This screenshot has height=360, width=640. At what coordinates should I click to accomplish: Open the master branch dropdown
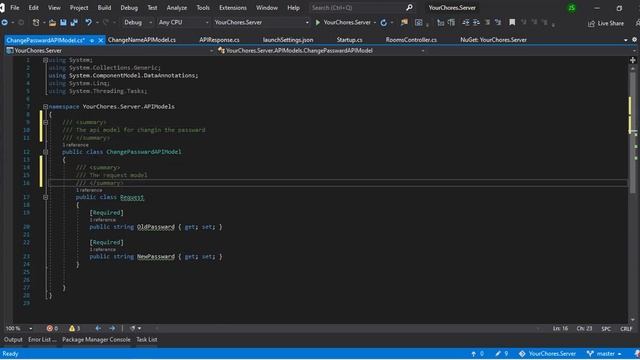point(604,353)
